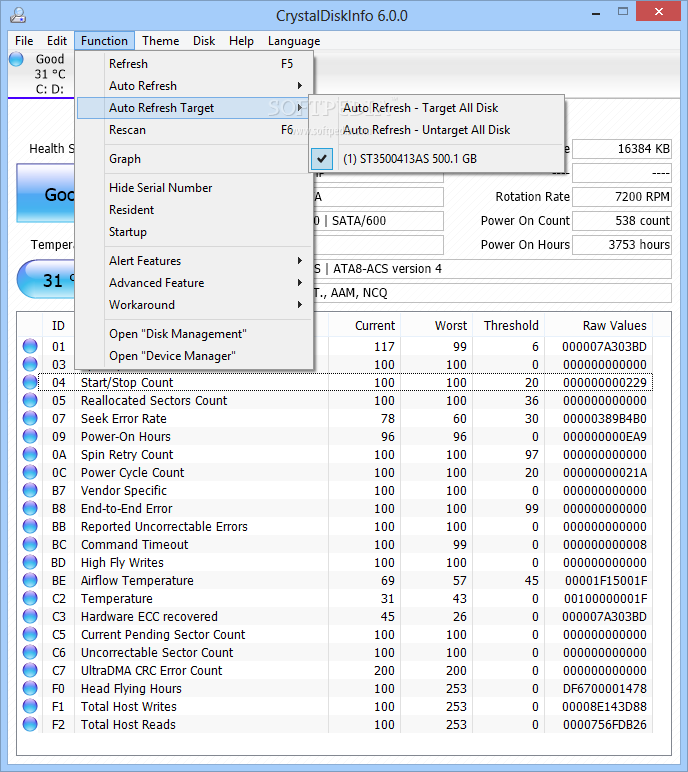Expand the Advanced Feature submenu
The height and width of the screenshot is (772, 688).
tap(195, 283)
